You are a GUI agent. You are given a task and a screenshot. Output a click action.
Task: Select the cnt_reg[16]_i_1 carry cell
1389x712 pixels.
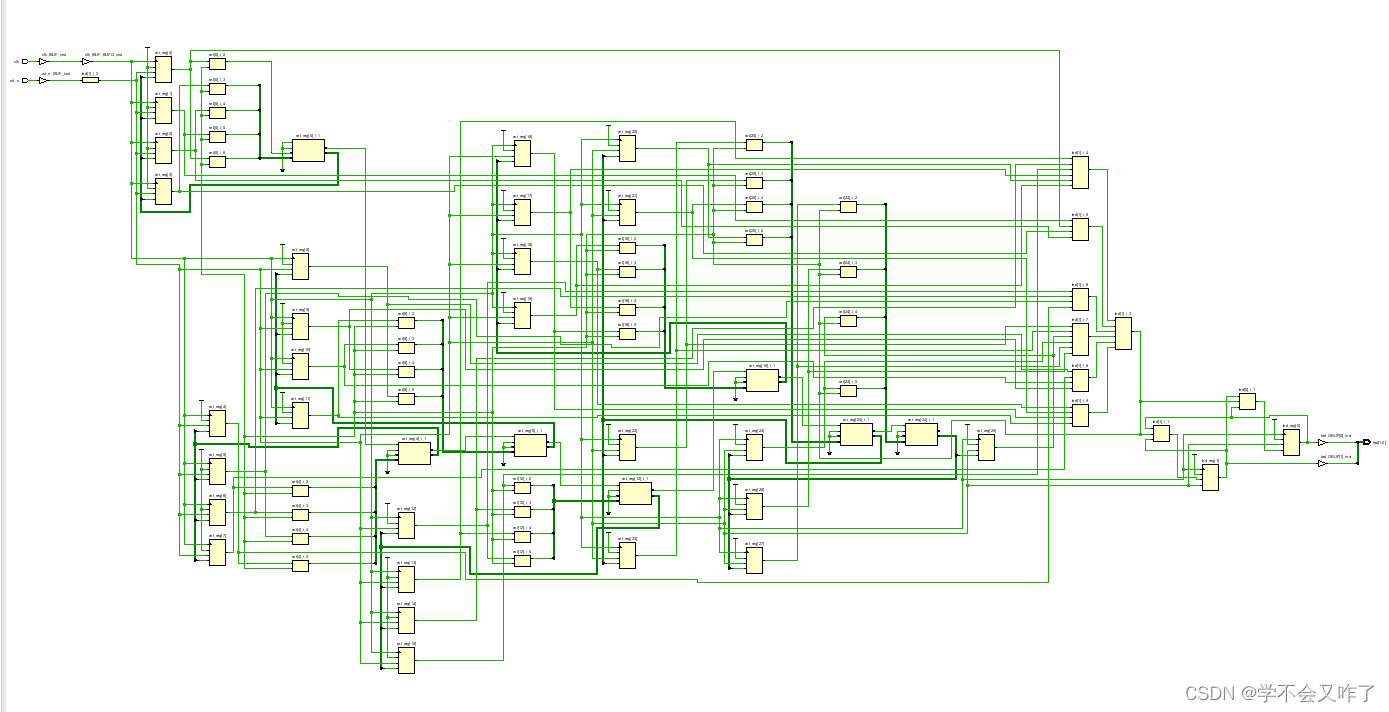coord(762,380)
